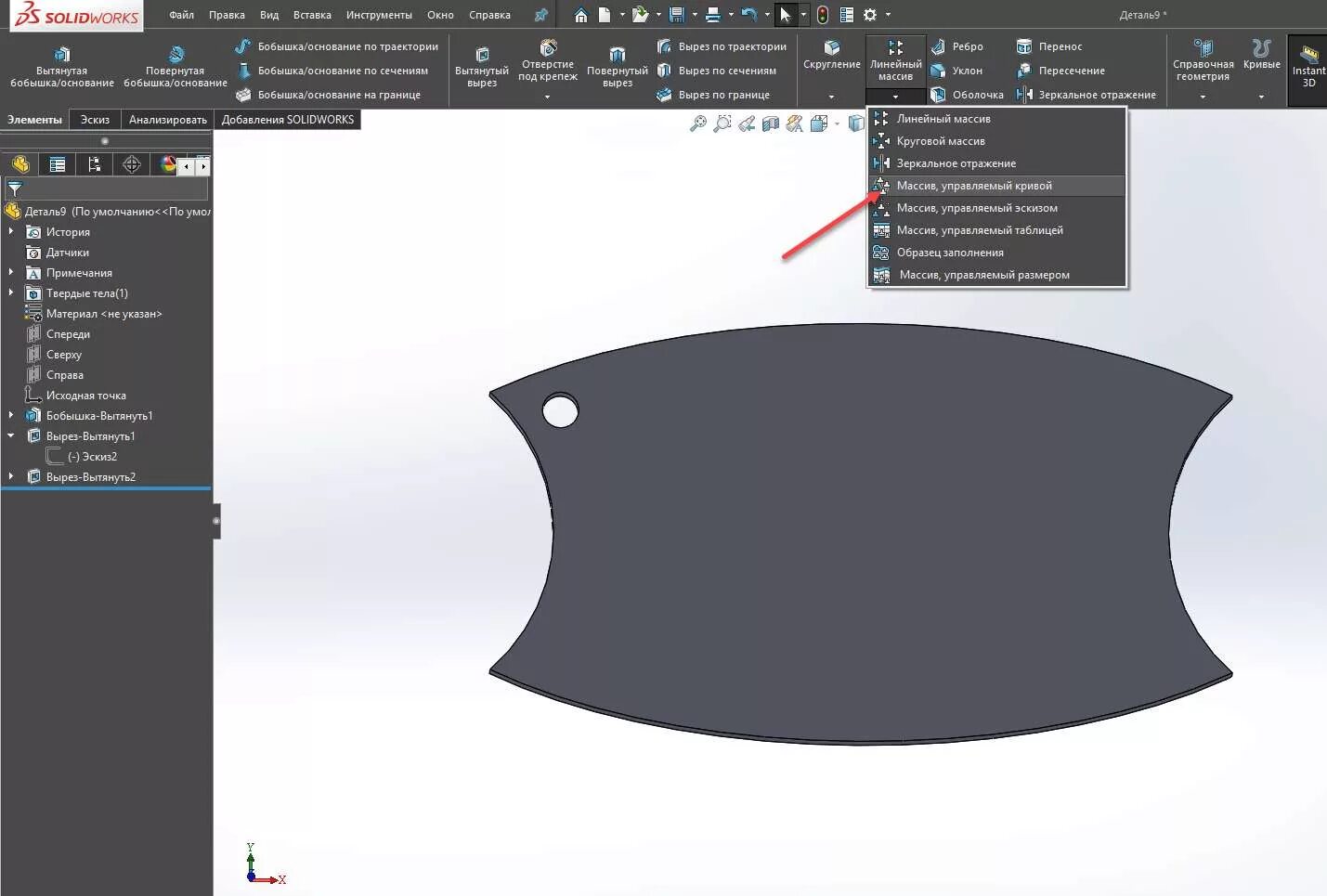This screenshot has width=1327, height=896.
Task: Click the tree filter funnel icon
Action: tap(14, 188)
